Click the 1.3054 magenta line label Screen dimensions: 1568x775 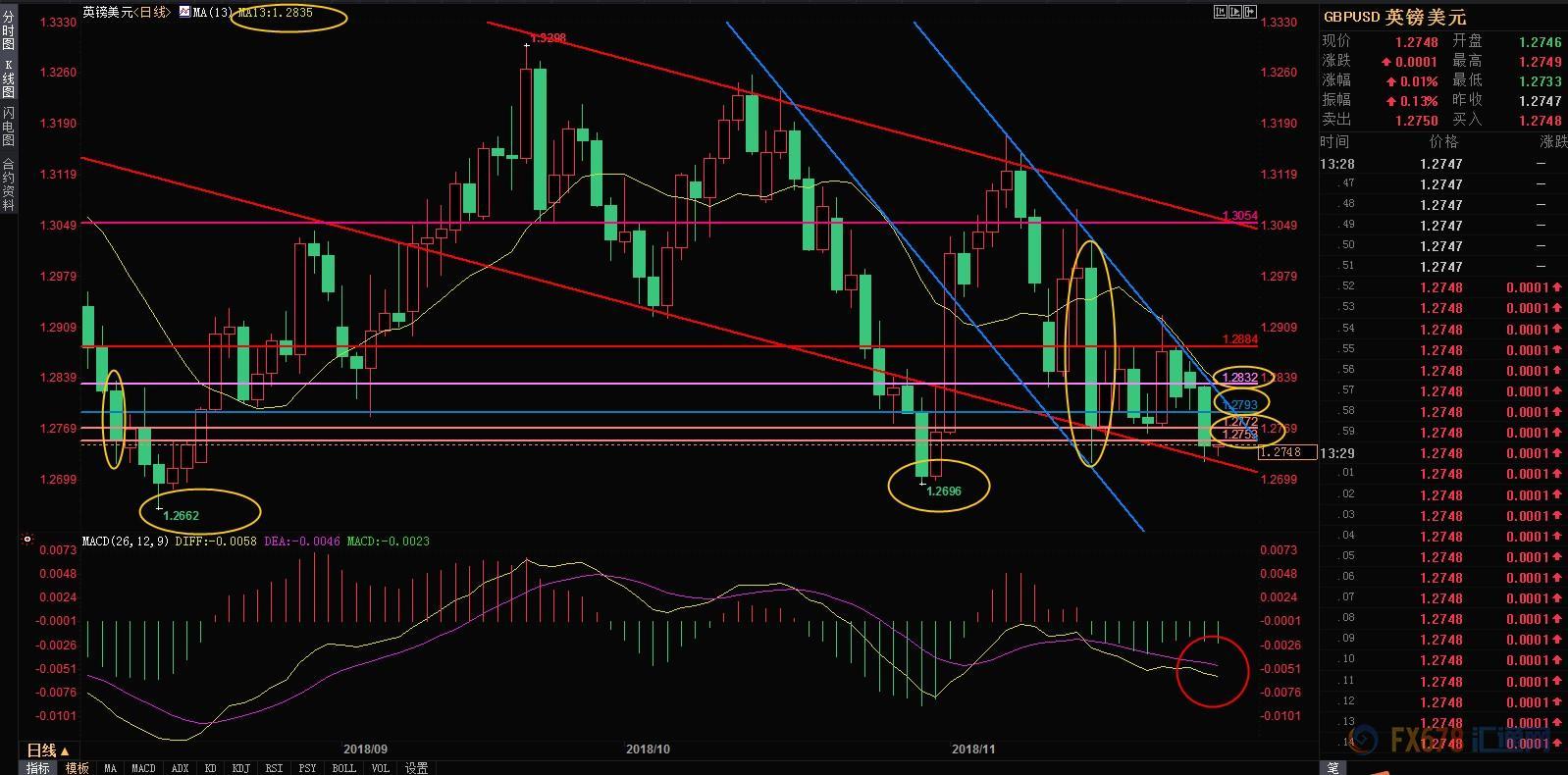[1239, 216]
